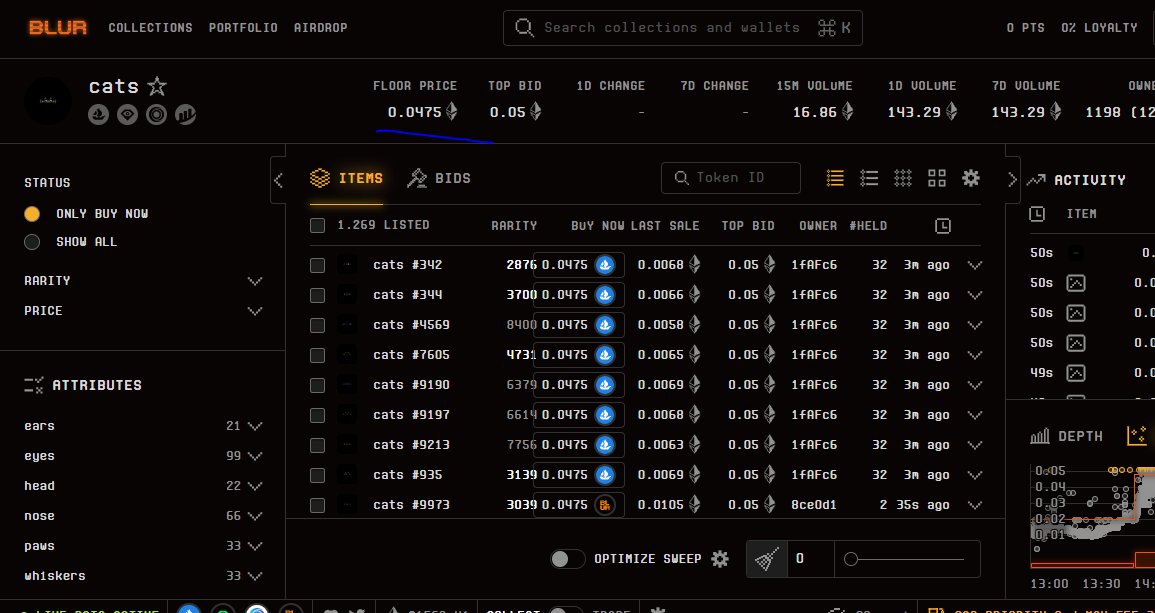Favorite the cats collection with the star
The height and width of the screenshot is (613, 1155).
157,86
